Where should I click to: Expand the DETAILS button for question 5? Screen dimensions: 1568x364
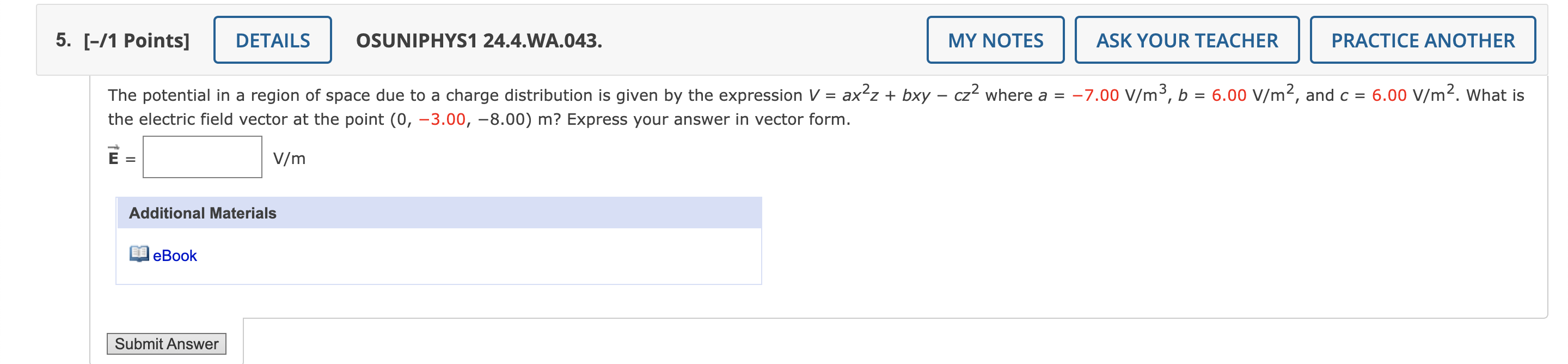pos(273,40)
